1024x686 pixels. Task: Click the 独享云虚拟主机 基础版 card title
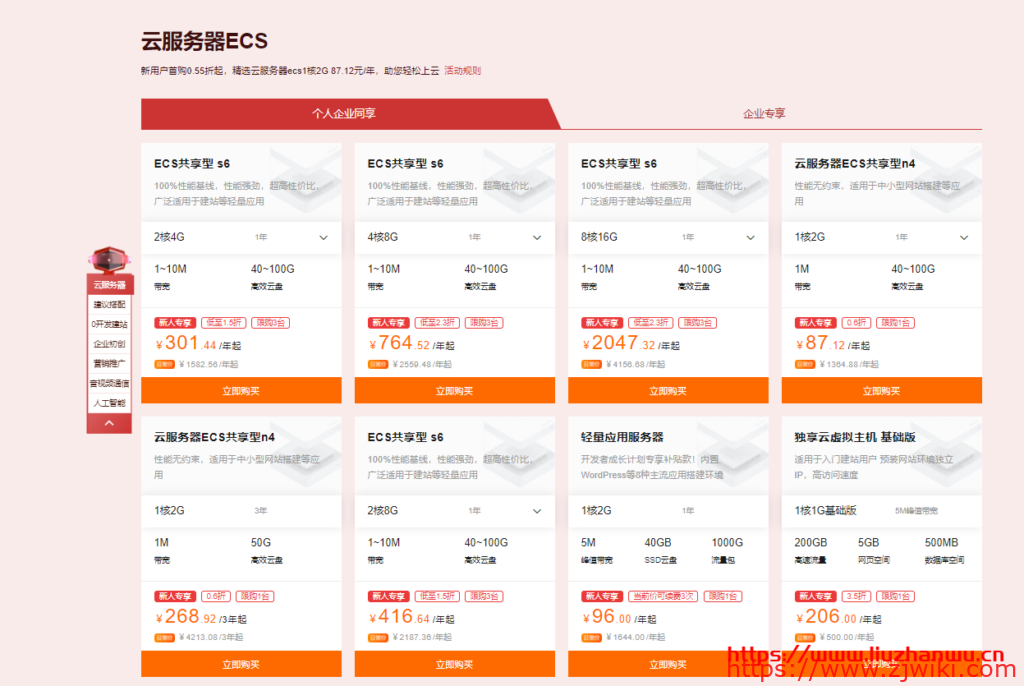(855, 437)
